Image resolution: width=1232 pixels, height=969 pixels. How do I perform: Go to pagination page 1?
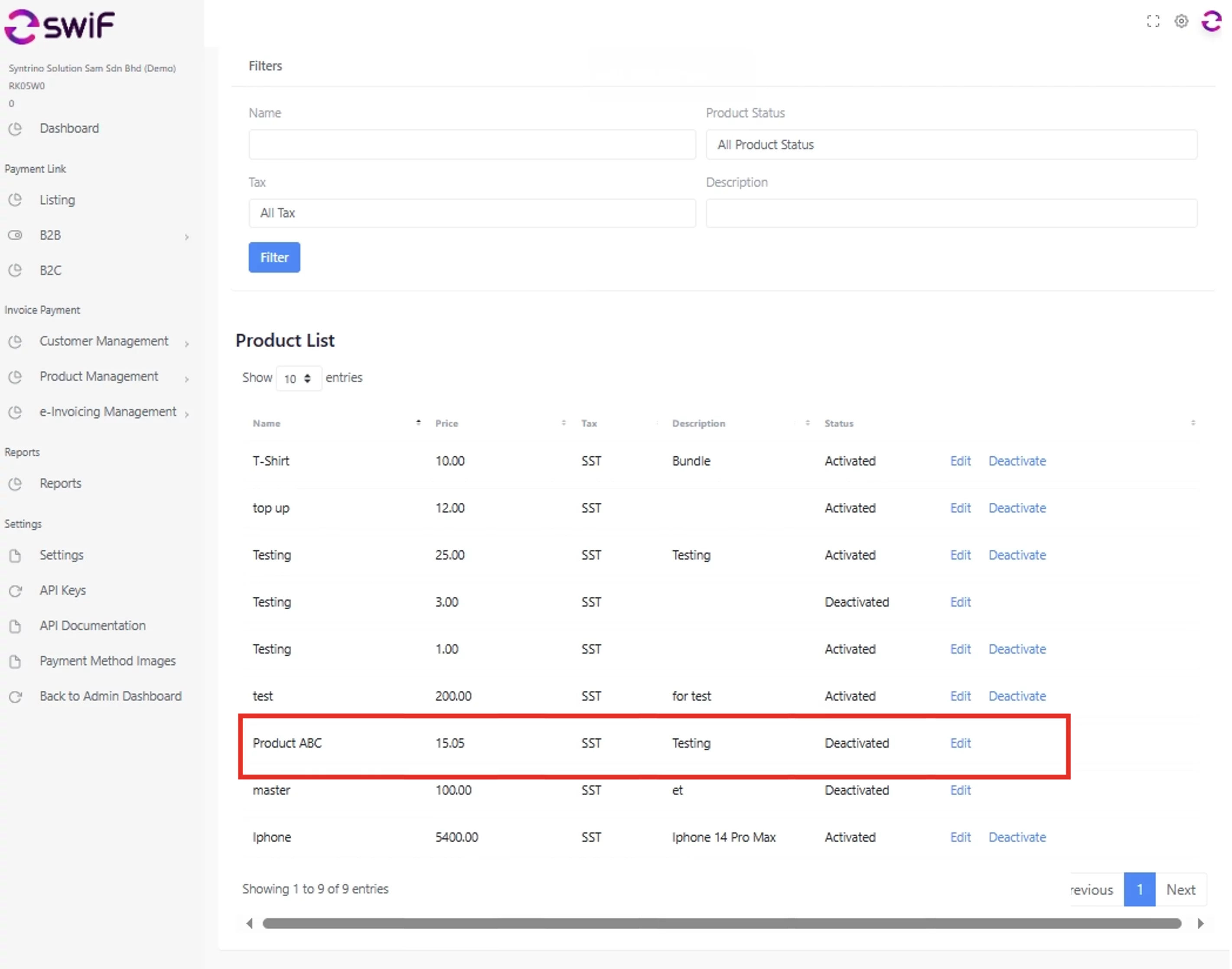tap(1139, 890)
